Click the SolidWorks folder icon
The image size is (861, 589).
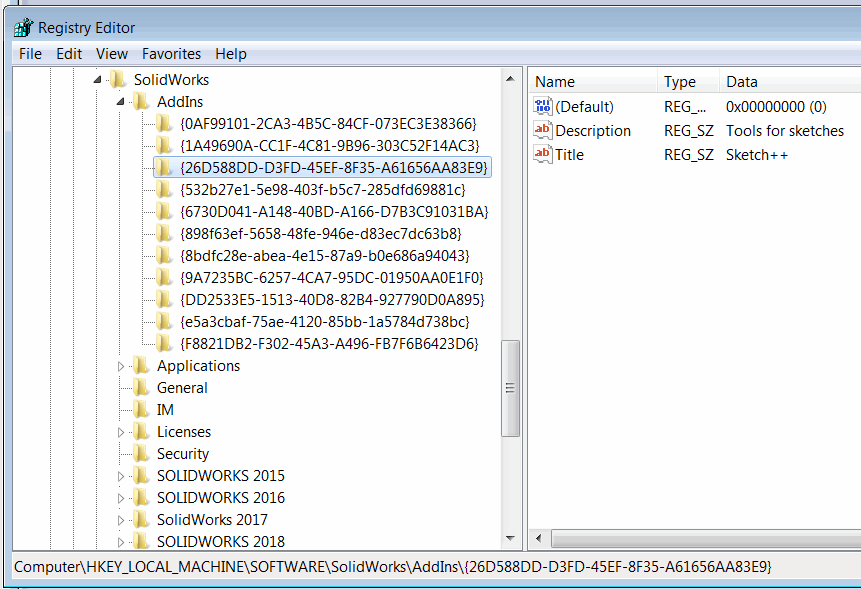[118, 80]
